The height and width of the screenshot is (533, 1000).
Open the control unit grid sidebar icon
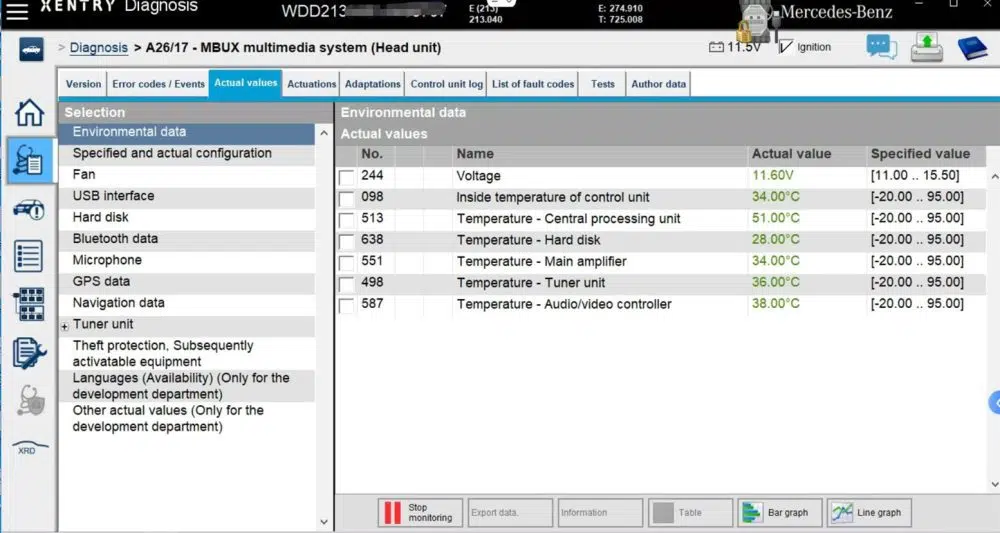point(29,303)
